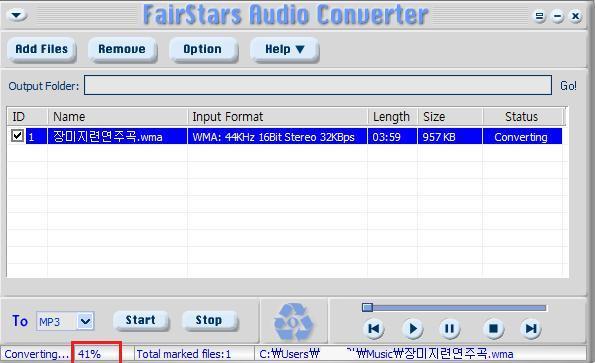
Task: Click the Start conversion button
Action: [x=141, y=320]
